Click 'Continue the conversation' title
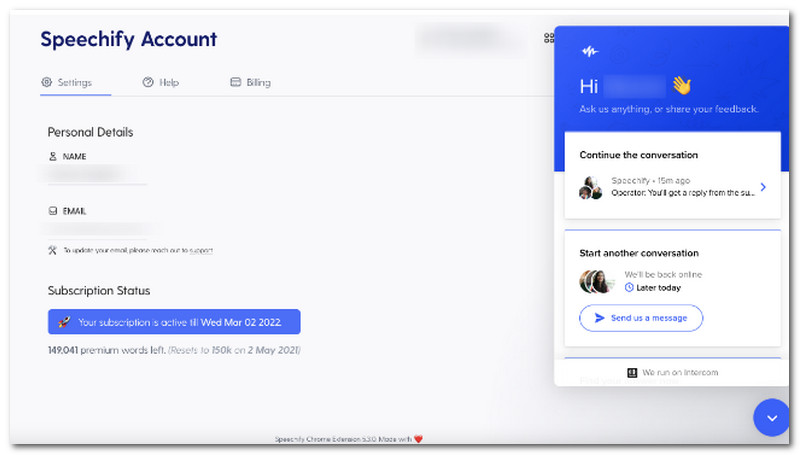This screenshot has width=800, height=455. click(639, 155)
